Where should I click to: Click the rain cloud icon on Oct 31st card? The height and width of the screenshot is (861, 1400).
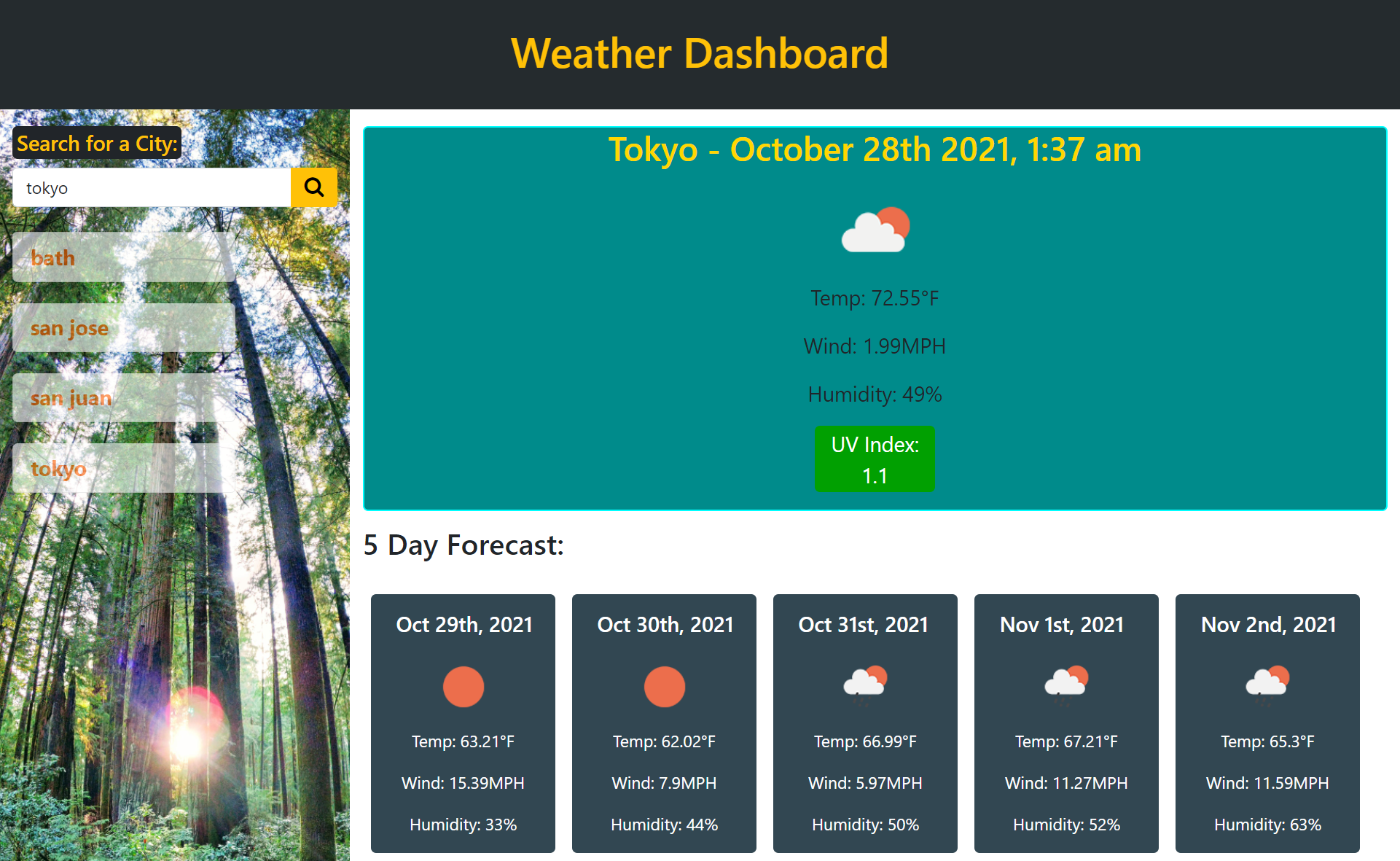865,683
